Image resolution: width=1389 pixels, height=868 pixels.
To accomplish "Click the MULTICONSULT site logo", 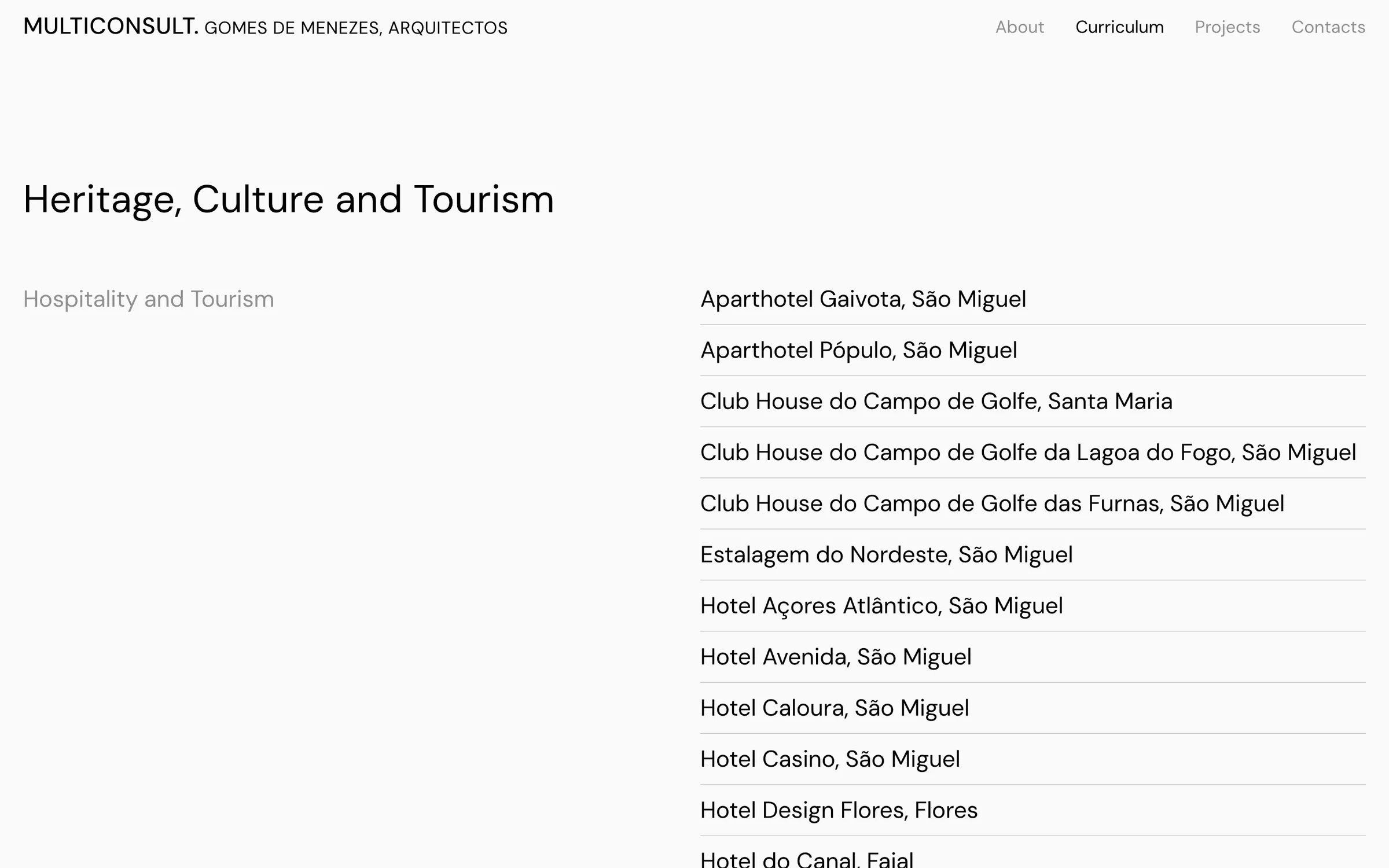I will tap(265, 27).
